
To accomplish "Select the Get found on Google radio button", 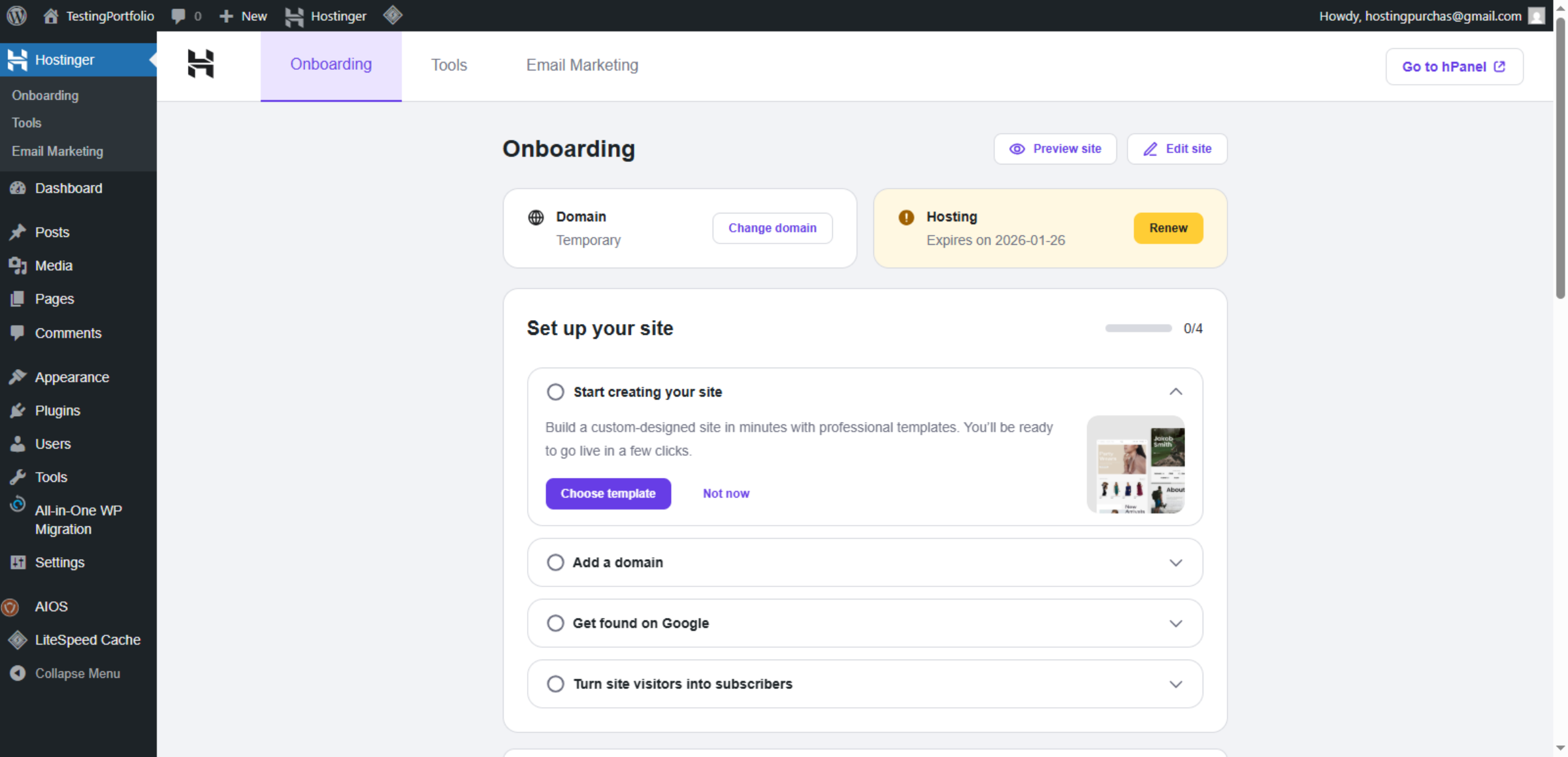I will click(x=555, y=623).
